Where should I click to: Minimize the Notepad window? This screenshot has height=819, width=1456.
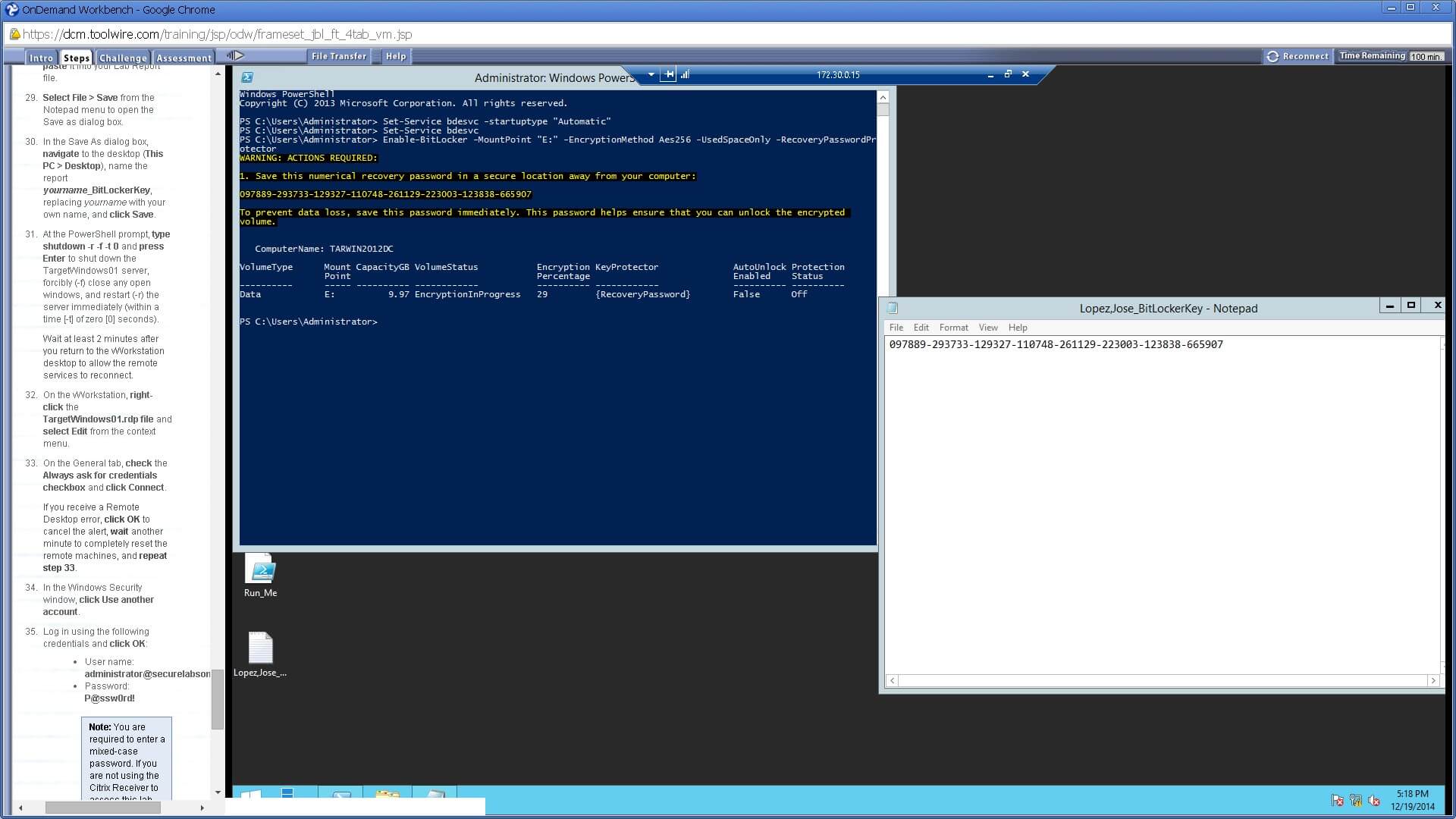(x=1389, y=306)
